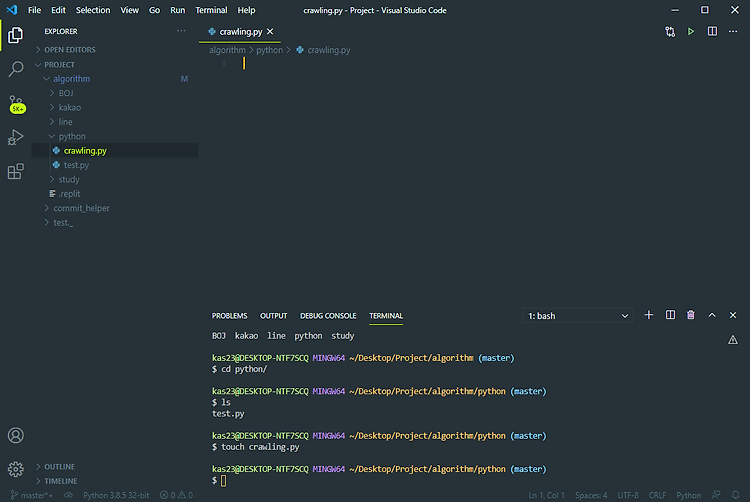Open the Terminal menu

click(211, 10)
